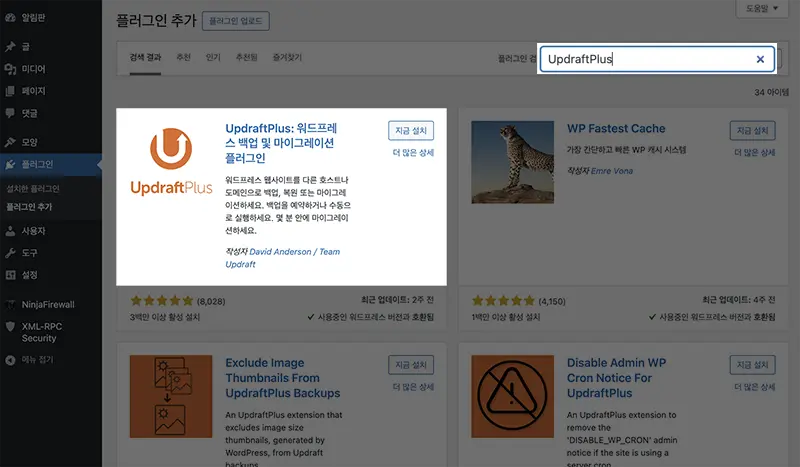Open Disable Admin WP Cron Notice title link
800x467 pixels.
tap(616, 378)
